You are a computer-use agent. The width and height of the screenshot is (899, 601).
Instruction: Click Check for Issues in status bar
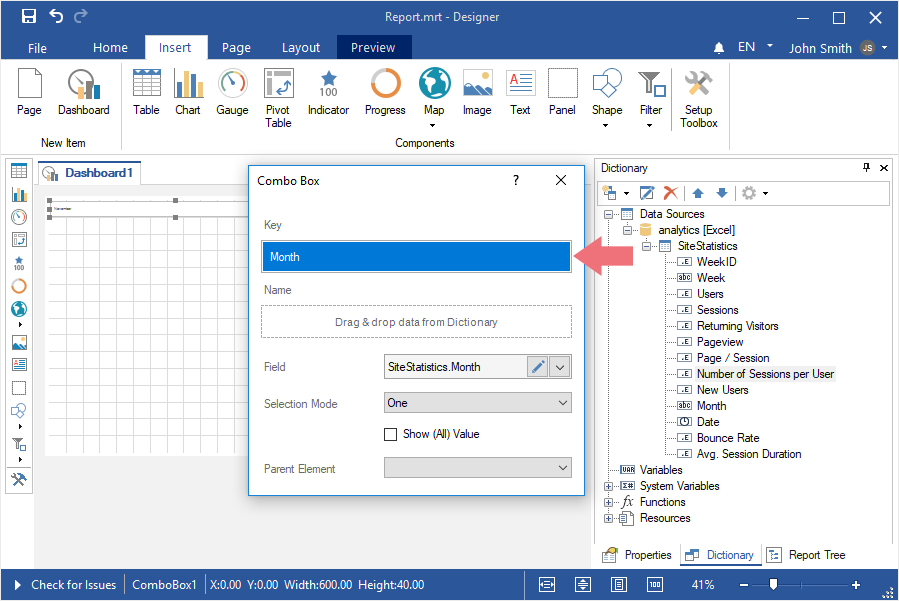[73, 585]
